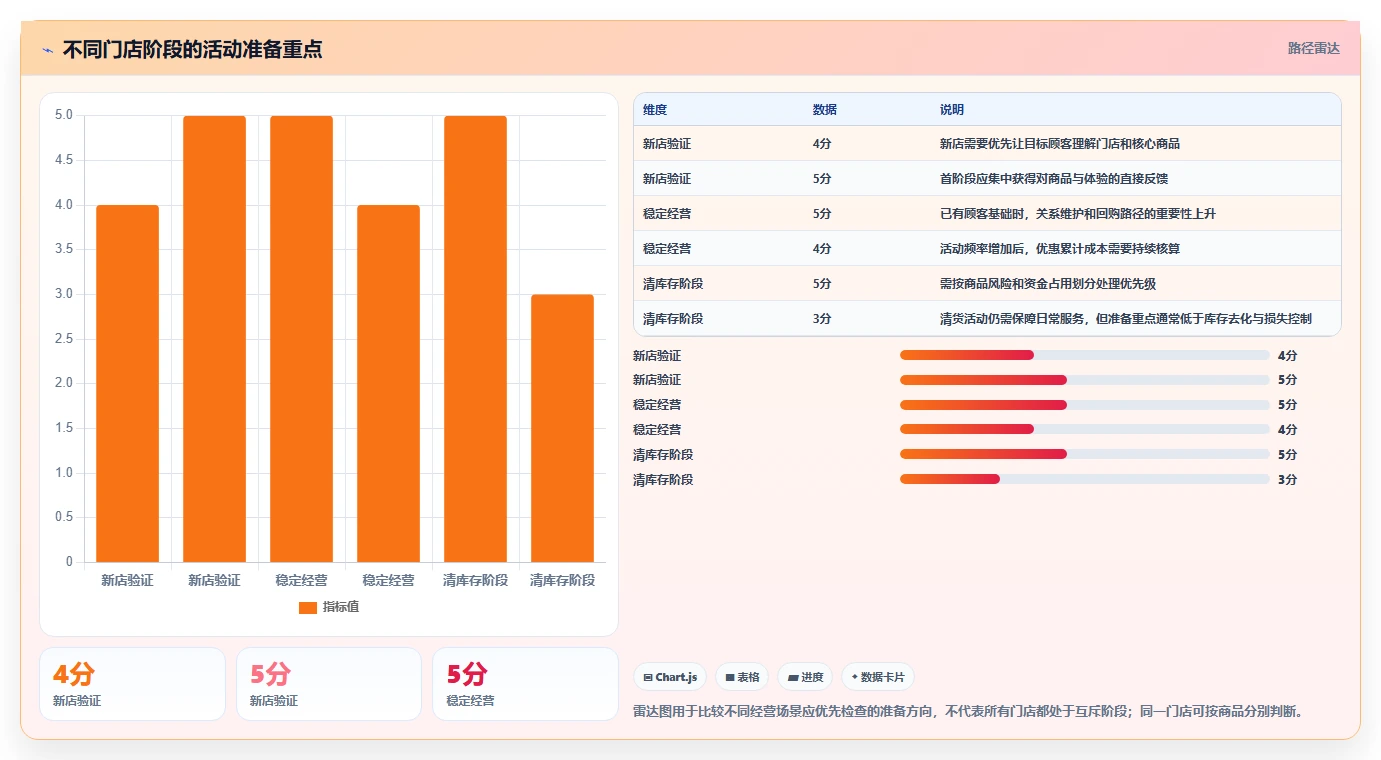Screen dimensions: 1381x760
Task: Select the 进度 chip
Action: click(805, 677)
